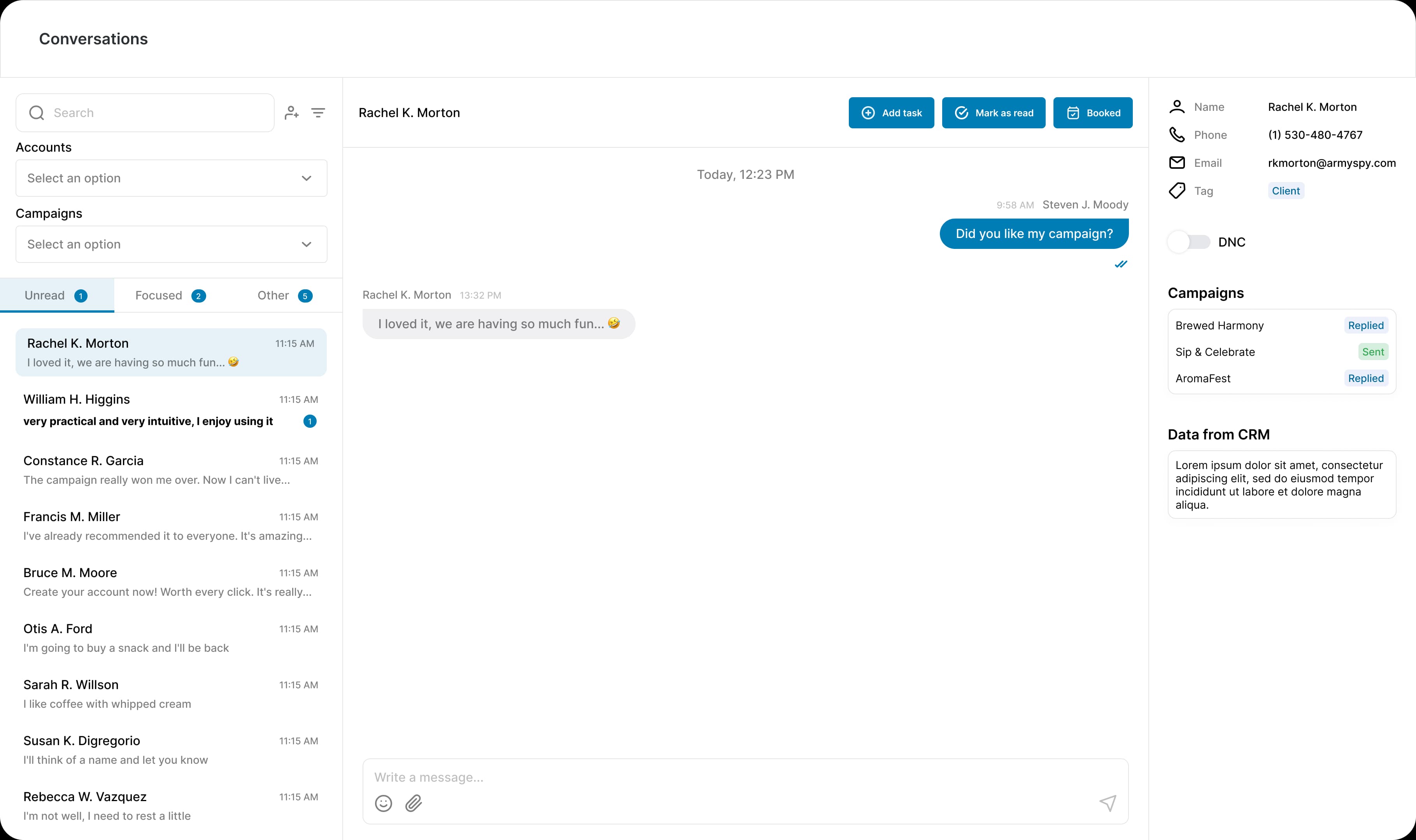The width and height of the screenshot is (1416, 840).
Task: Click the read receipt double-check mark
Action: (x=1121, y=264)
